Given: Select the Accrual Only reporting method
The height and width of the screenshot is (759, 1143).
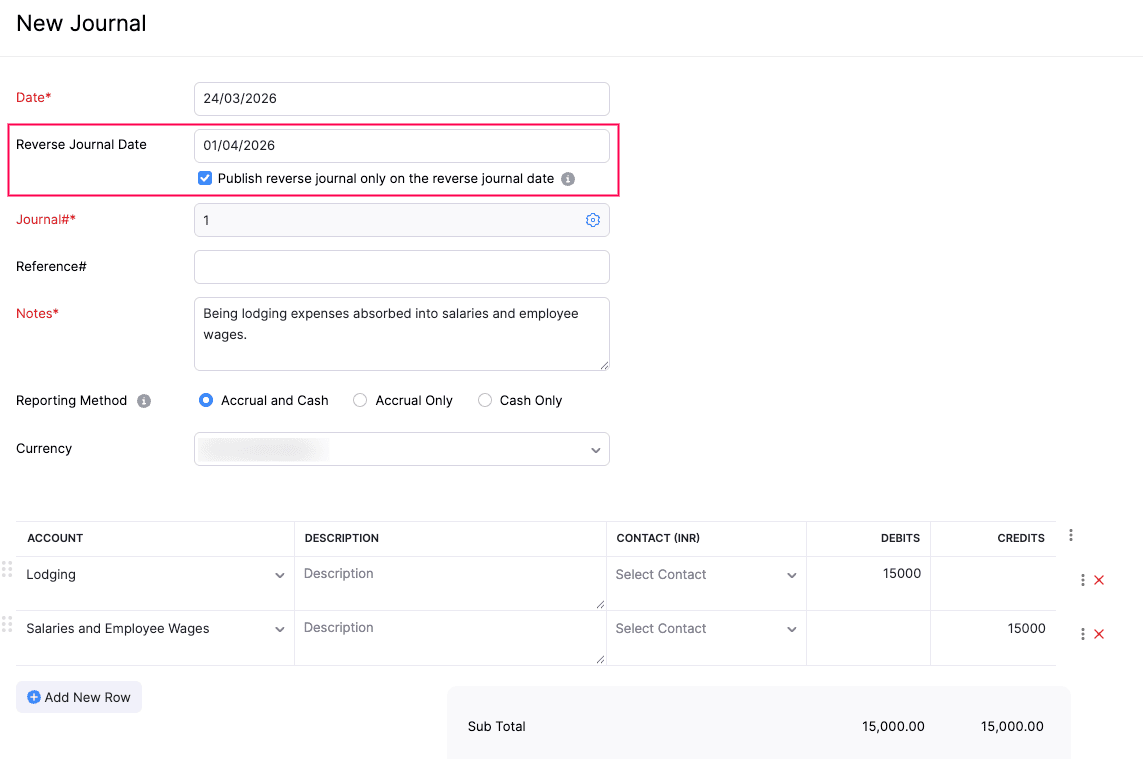Looking at the screenshot, I should pos(360,399).
